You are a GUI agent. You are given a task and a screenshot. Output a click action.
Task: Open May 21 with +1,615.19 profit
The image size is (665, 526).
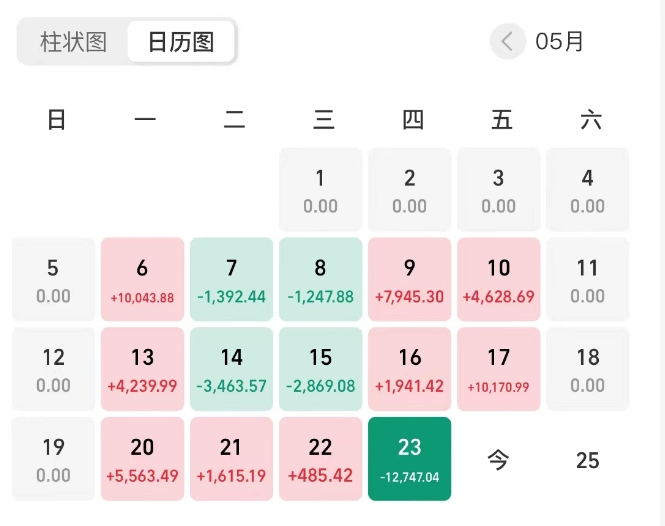click(231, 459)
